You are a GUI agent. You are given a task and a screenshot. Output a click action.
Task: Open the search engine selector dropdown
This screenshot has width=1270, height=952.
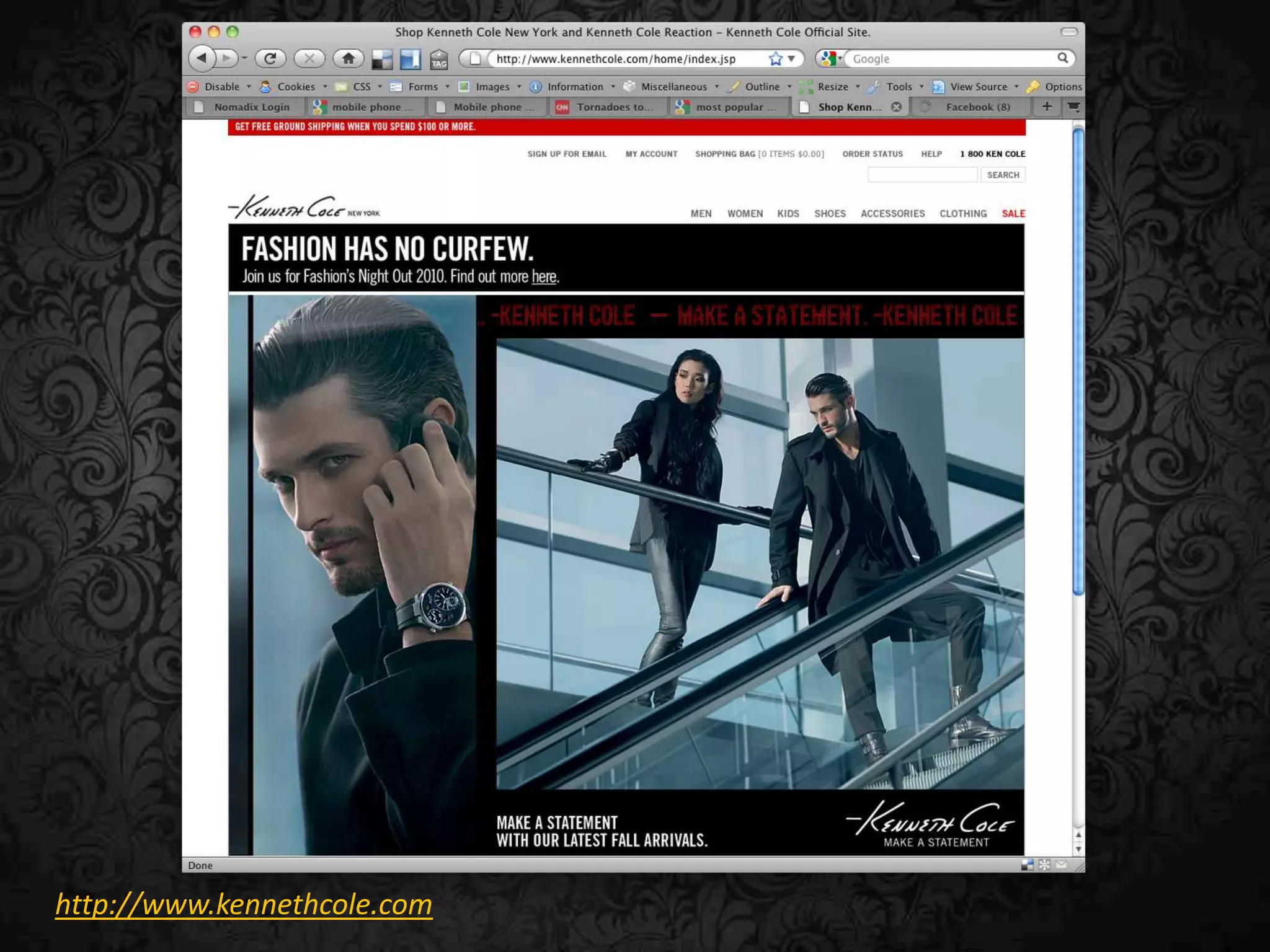831,59
